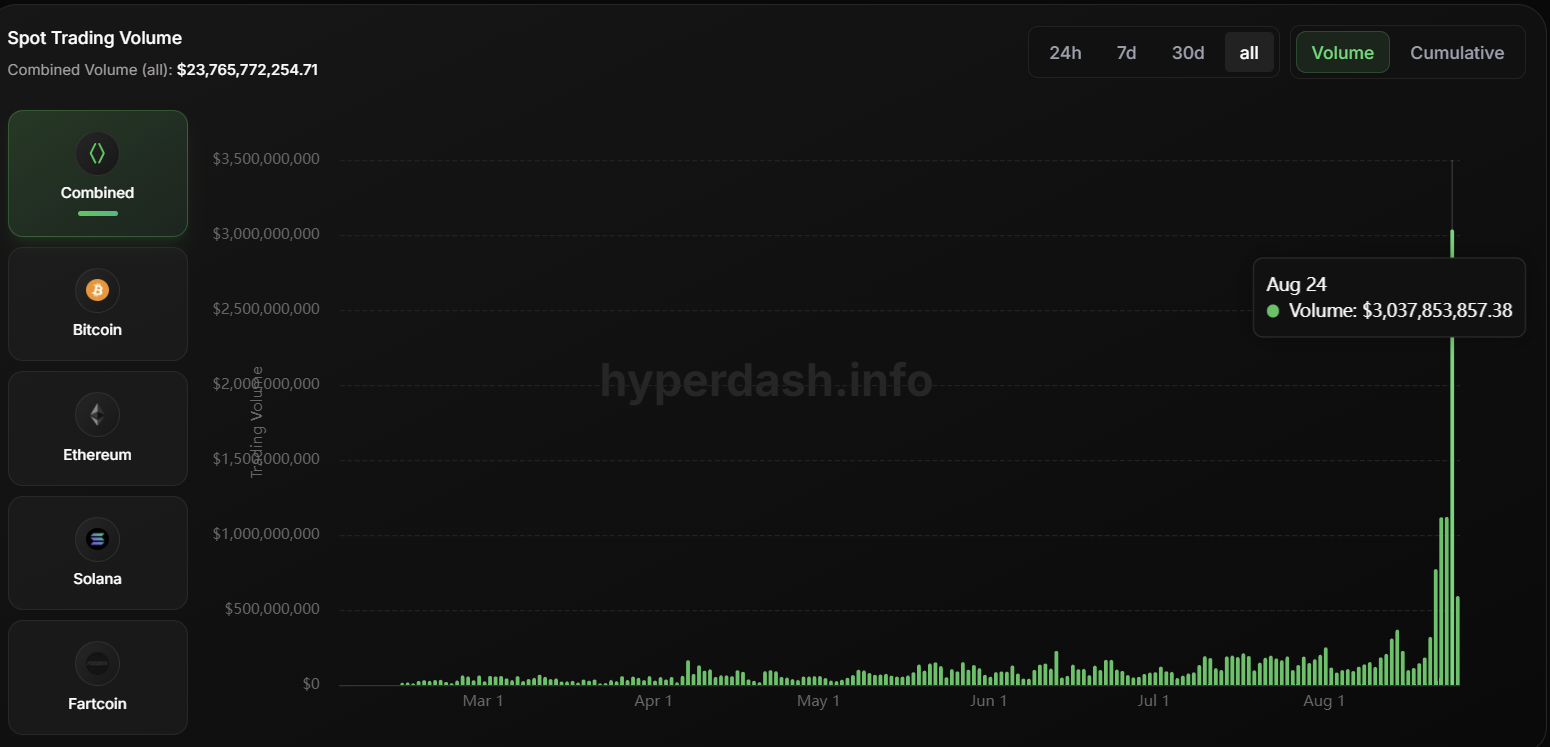Viewport: 1550px width, 747px height.
Task: Switch chart to Ethereum volume data
Action: pos(97,428)
